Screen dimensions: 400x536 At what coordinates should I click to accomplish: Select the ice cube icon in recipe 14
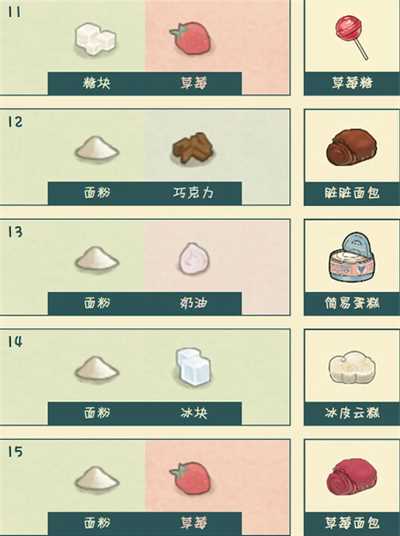pos(193,367)
